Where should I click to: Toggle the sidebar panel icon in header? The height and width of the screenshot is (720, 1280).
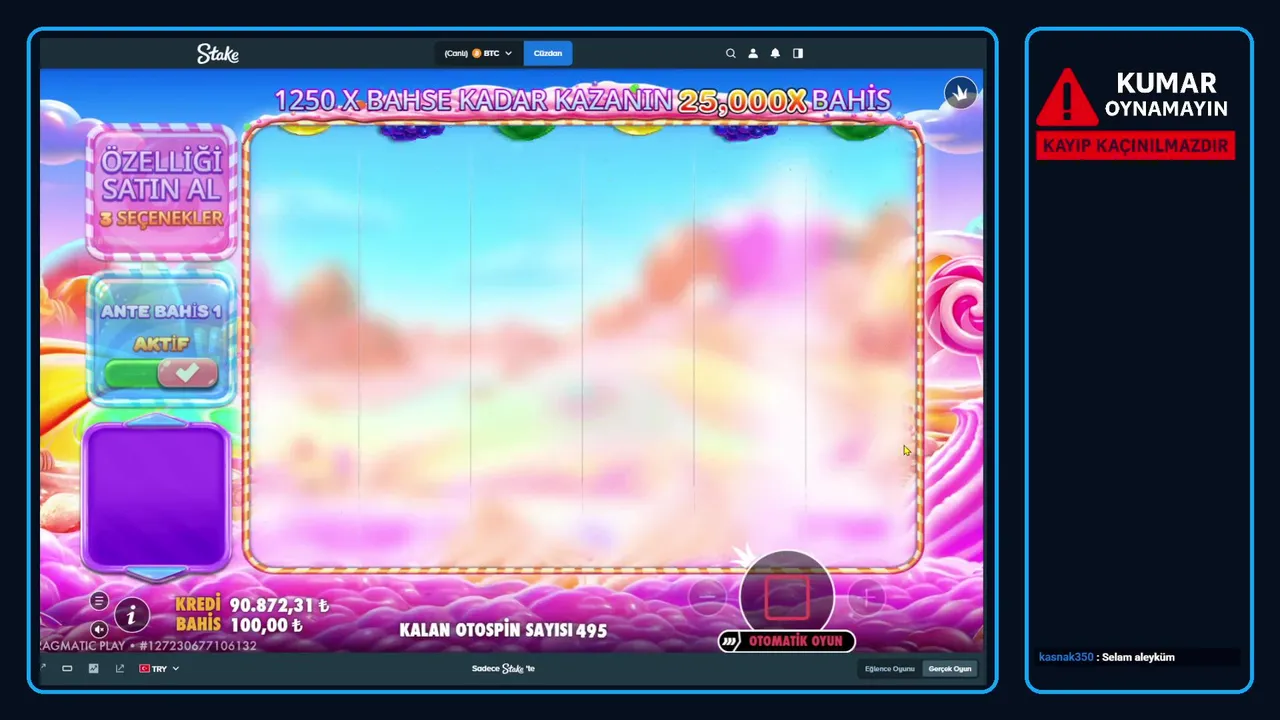(798, 54)
